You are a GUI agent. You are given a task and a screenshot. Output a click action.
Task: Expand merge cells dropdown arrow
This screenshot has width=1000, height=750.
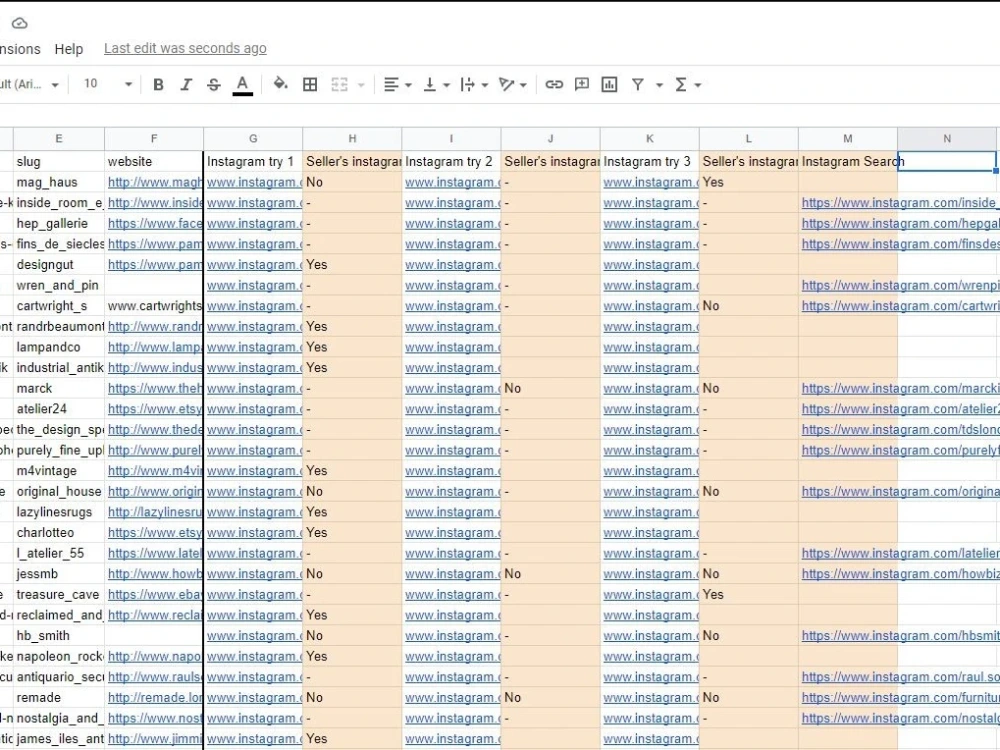point(361,85)
